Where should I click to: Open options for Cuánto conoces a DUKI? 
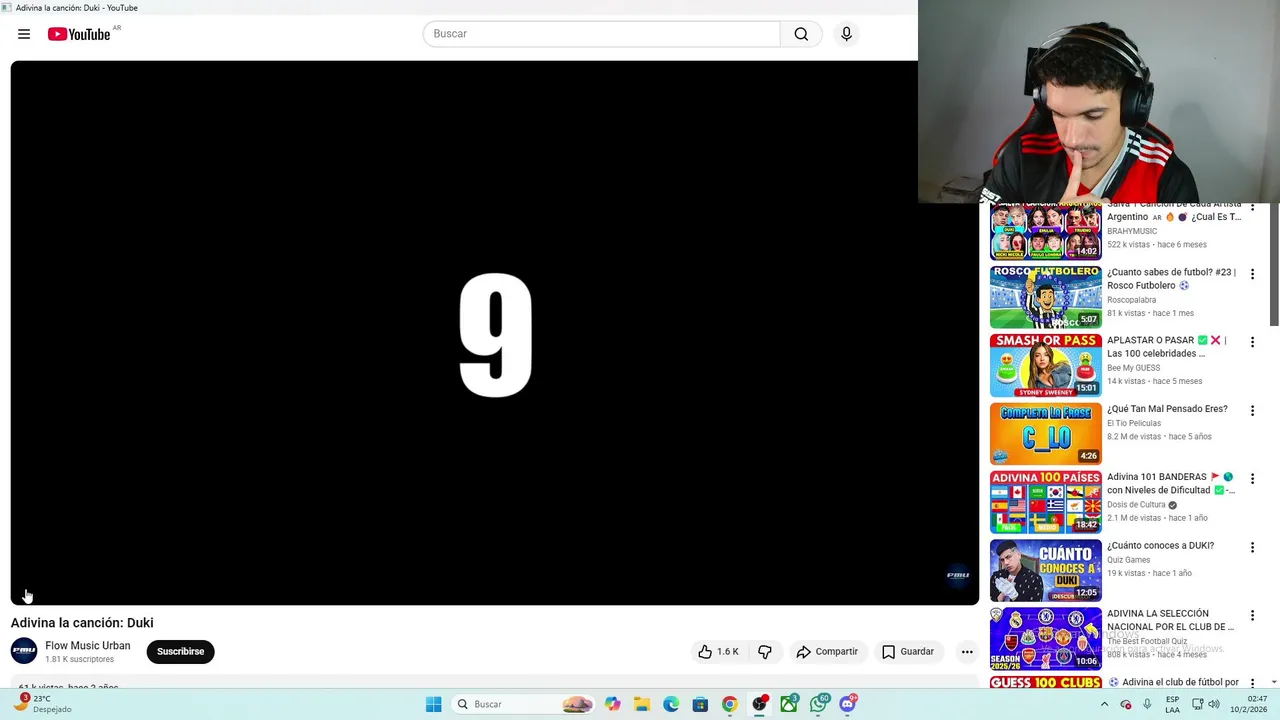(1252, 547)
